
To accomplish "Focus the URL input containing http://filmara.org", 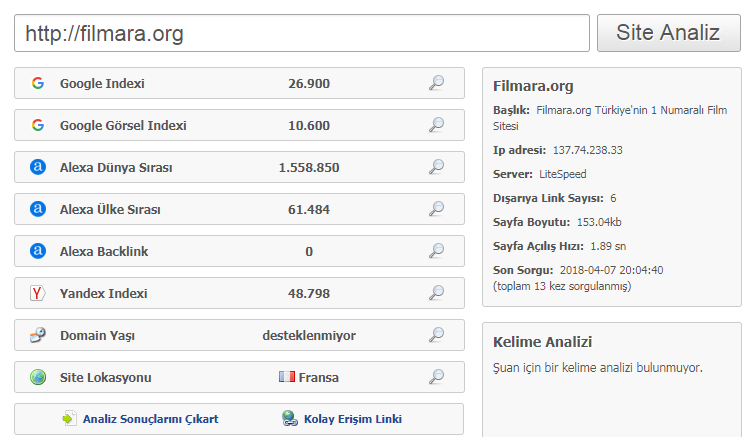I will click(302, 33).
